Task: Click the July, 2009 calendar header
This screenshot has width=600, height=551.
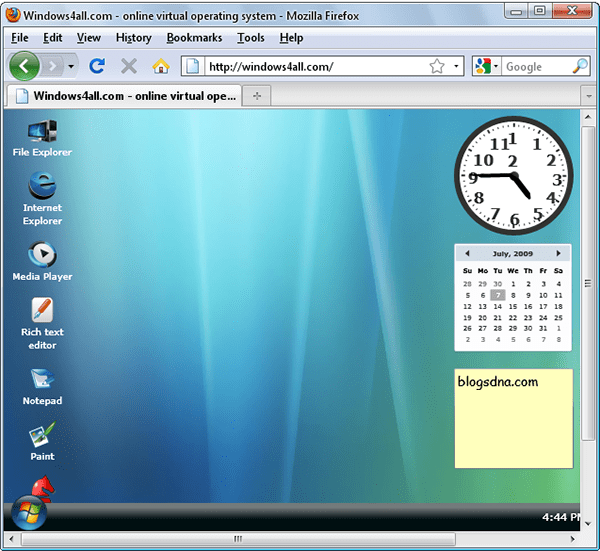Action: tap(512, 253)
